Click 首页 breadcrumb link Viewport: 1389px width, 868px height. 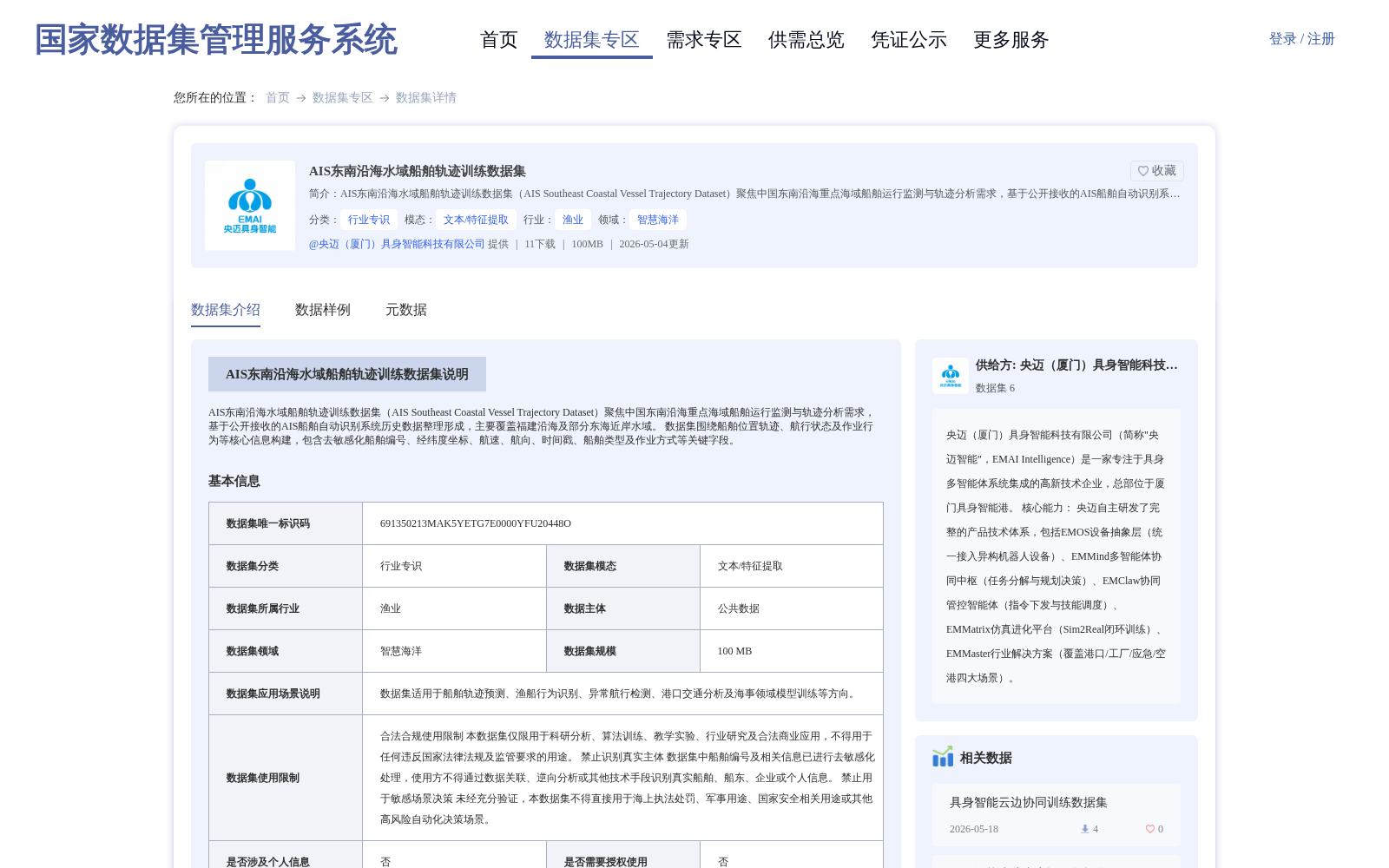(x=278, y=97)
